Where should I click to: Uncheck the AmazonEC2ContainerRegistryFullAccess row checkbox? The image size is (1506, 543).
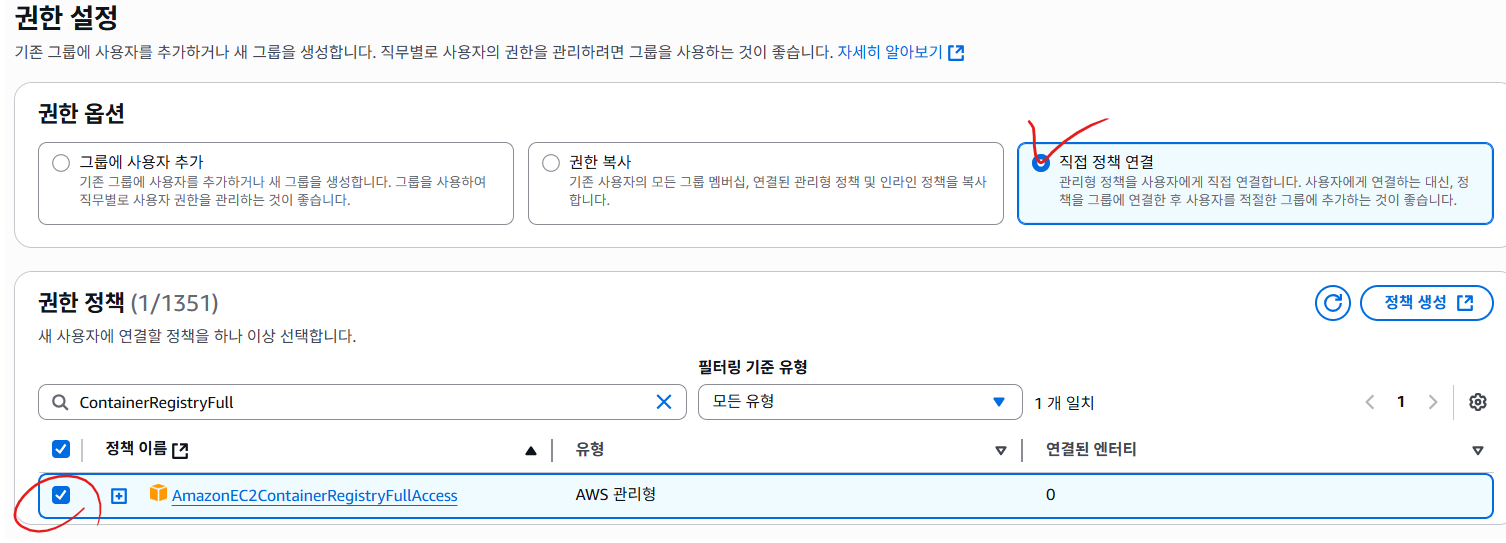click(x=61, y=495)
